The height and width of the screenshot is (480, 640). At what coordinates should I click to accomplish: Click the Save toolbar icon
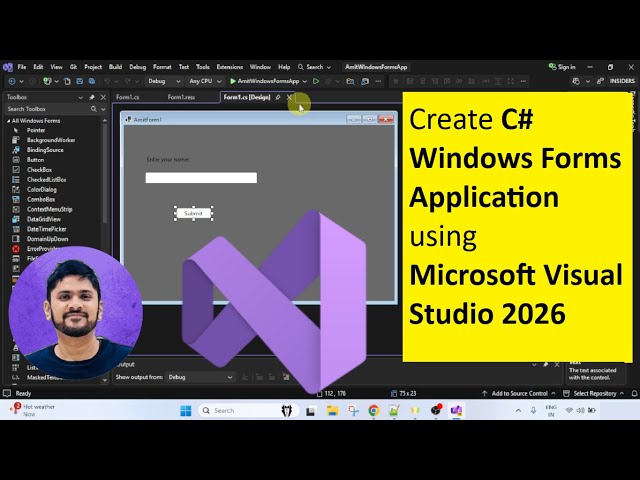(80, 81)
